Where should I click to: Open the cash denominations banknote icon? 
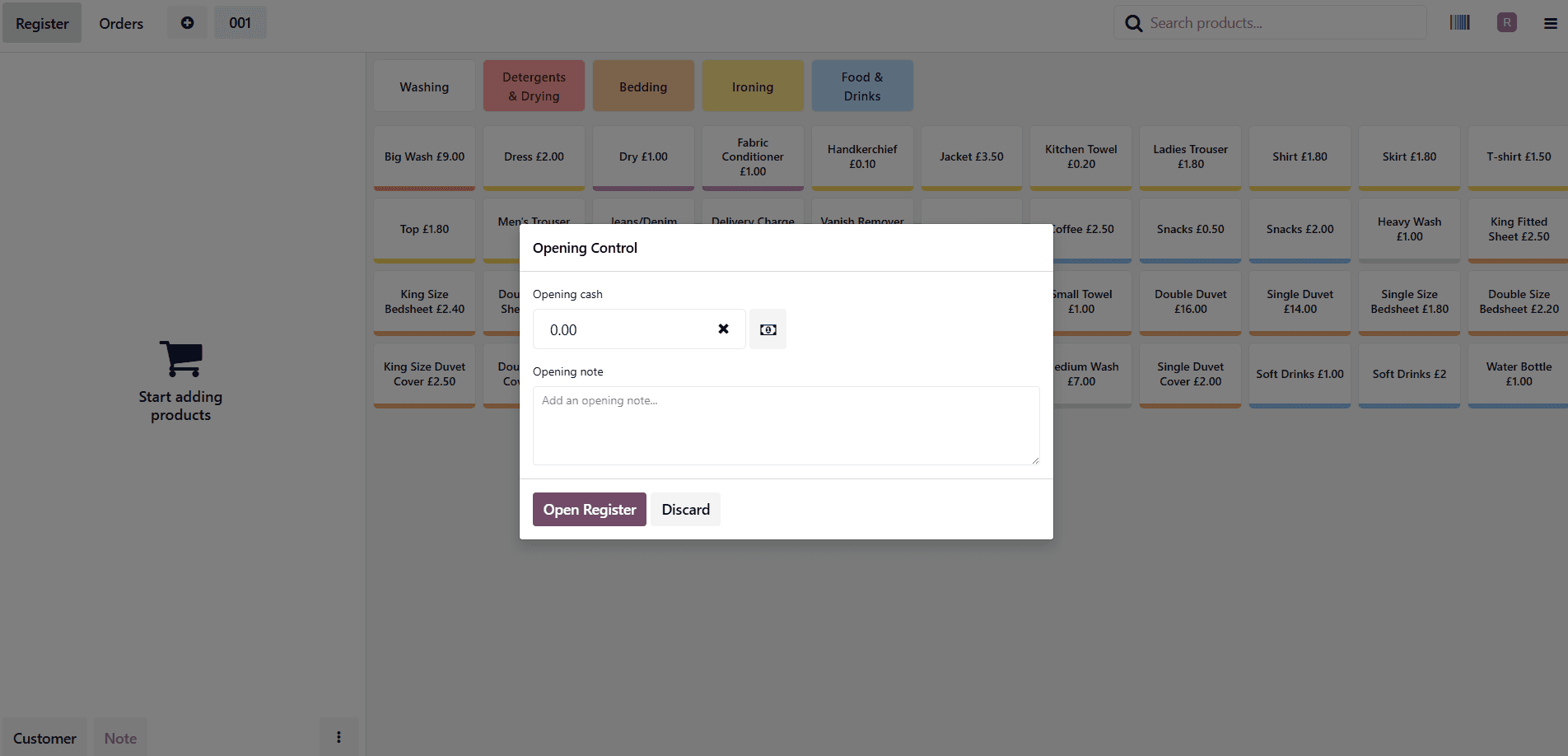point(768,329)
